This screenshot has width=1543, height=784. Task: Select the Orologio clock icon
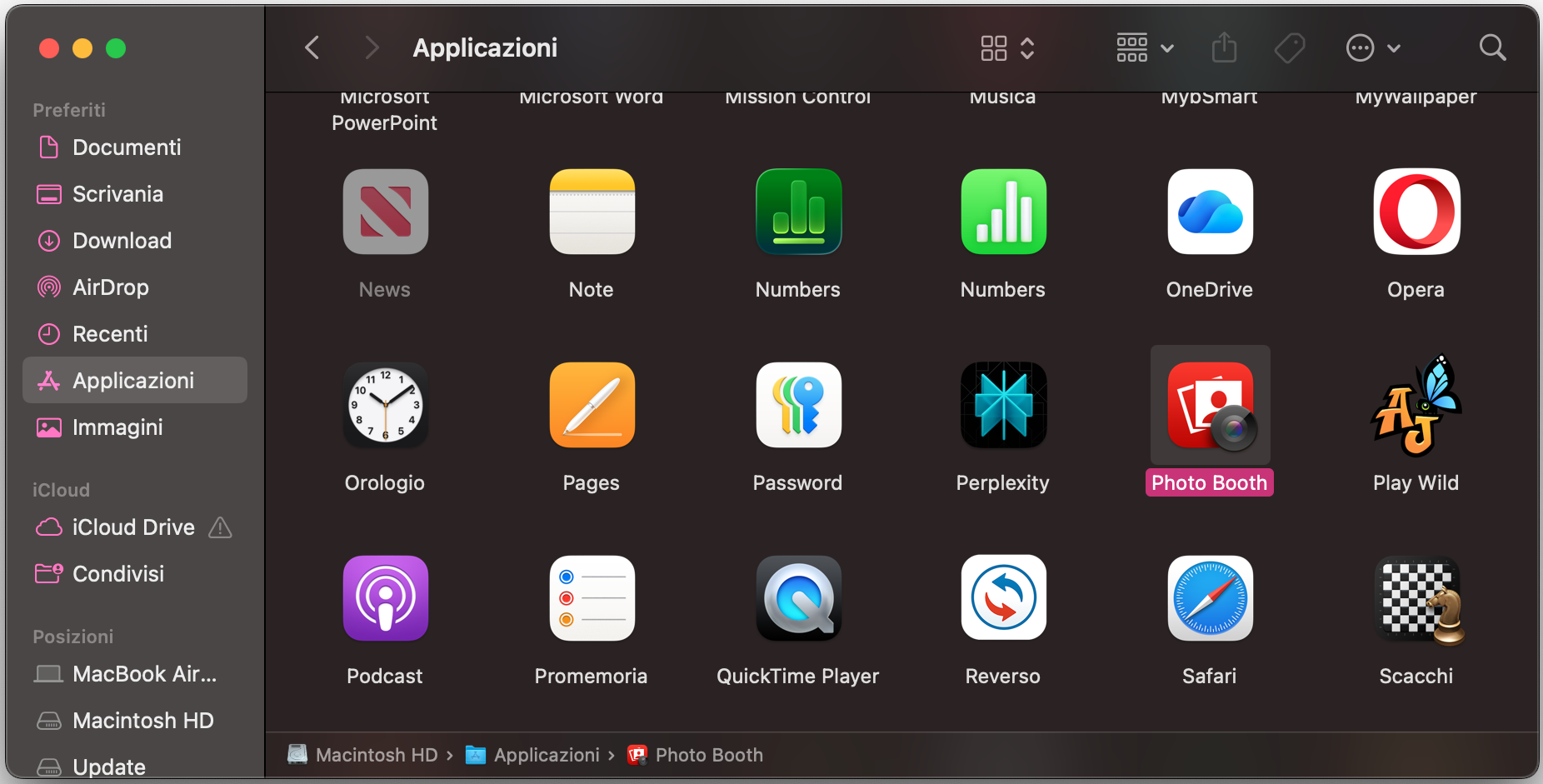(x=385, y=405)
